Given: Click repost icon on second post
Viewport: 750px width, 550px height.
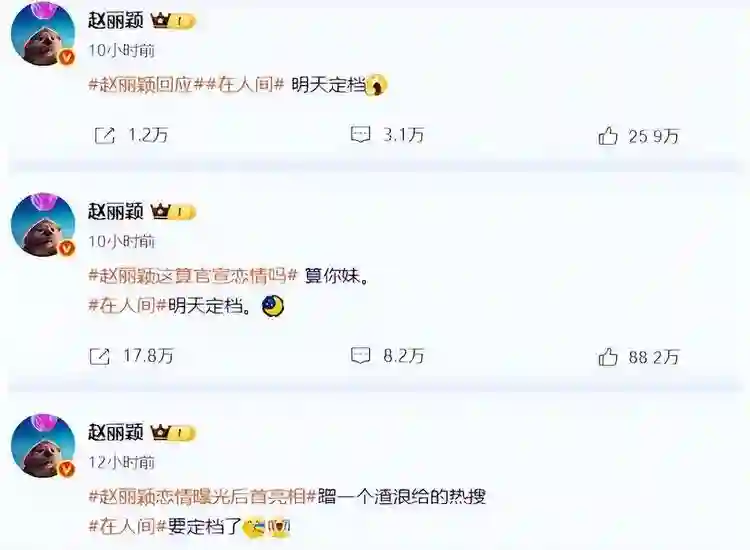Looking at the screenshot, I should tap(100, 356).
